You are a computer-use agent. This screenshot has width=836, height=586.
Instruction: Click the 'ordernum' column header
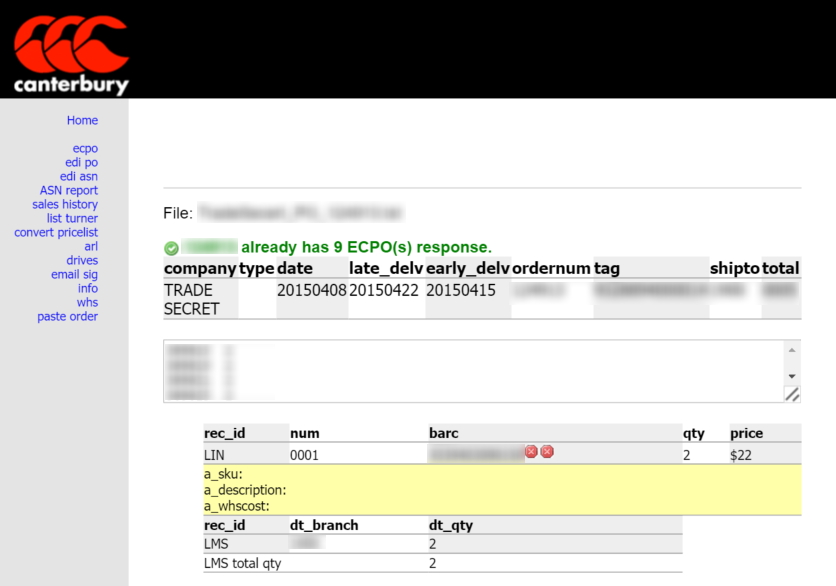click(x=551, y=268)
